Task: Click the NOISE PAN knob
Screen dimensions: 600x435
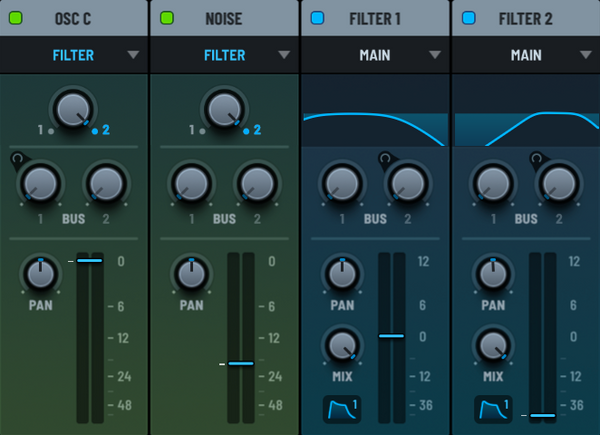Action: [x=191, y=274]
